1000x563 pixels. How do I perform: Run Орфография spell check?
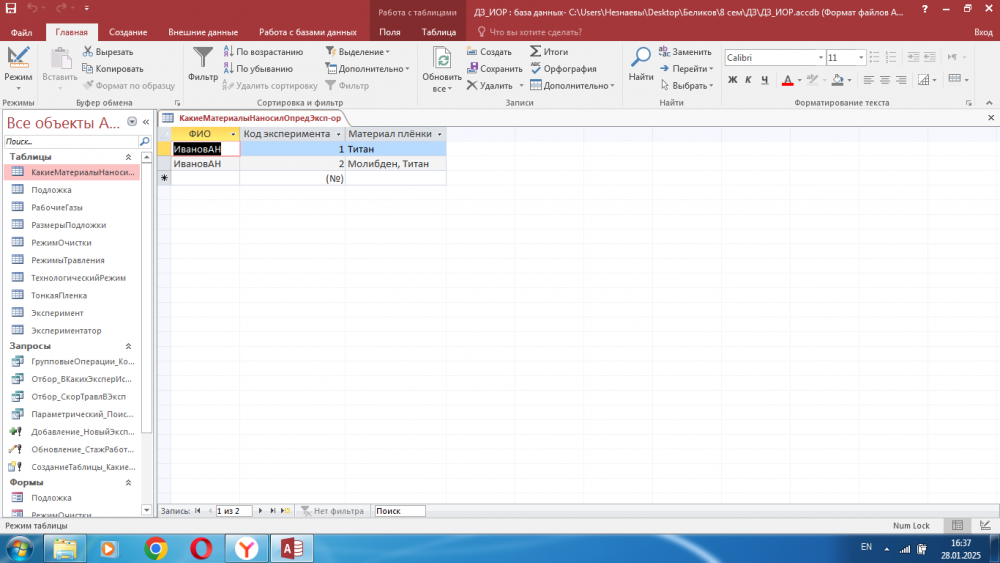(x=563, y=69)
